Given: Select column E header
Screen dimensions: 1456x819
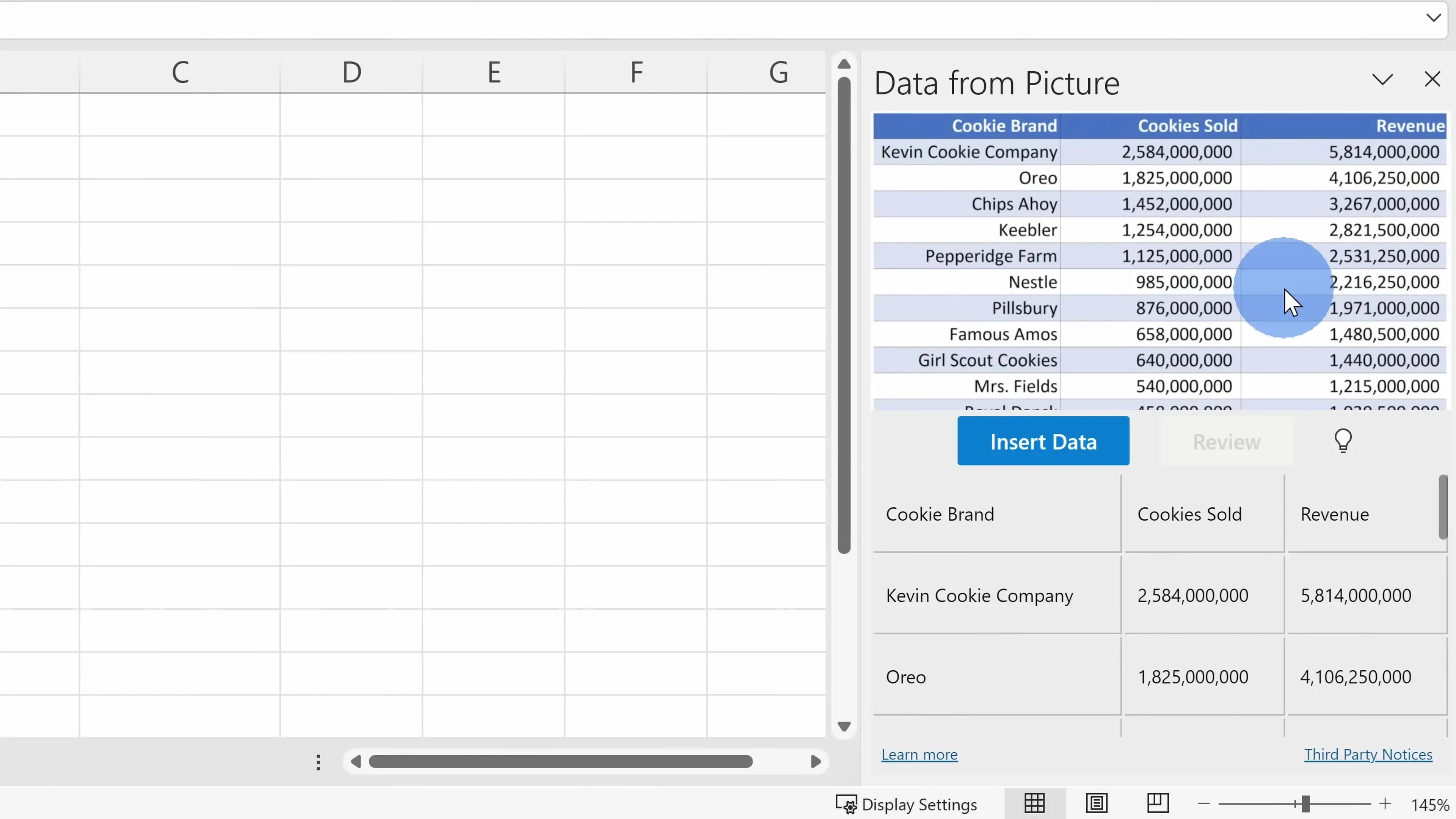Looking at the screenshot, I should tap(493, 72).
